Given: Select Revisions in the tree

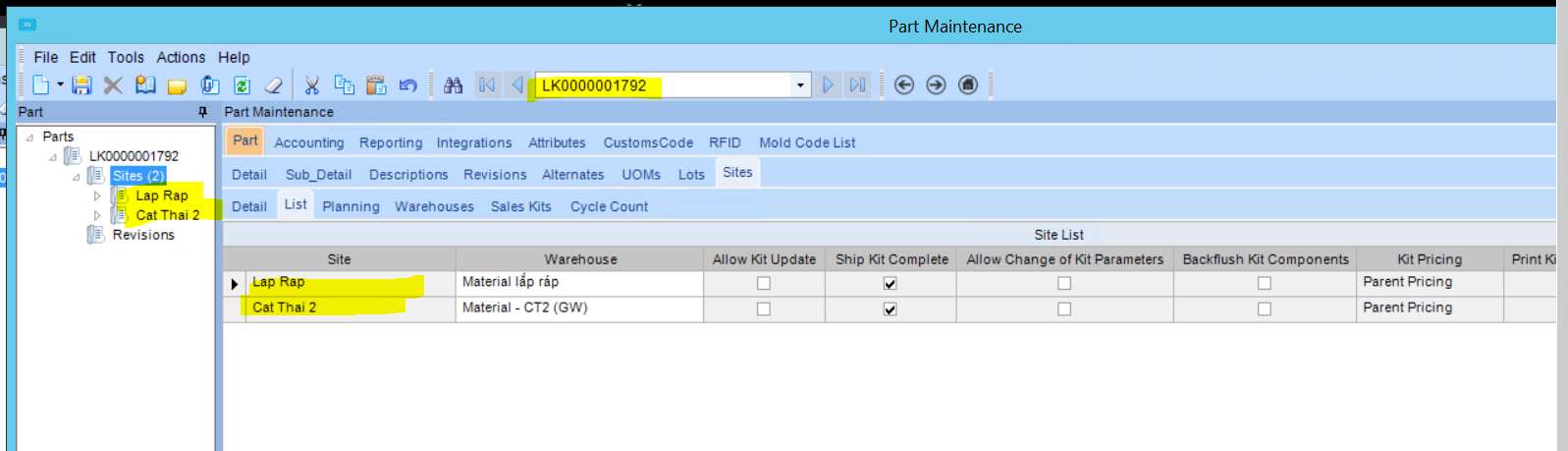Looking at the screenshot, I should [143, 235].
